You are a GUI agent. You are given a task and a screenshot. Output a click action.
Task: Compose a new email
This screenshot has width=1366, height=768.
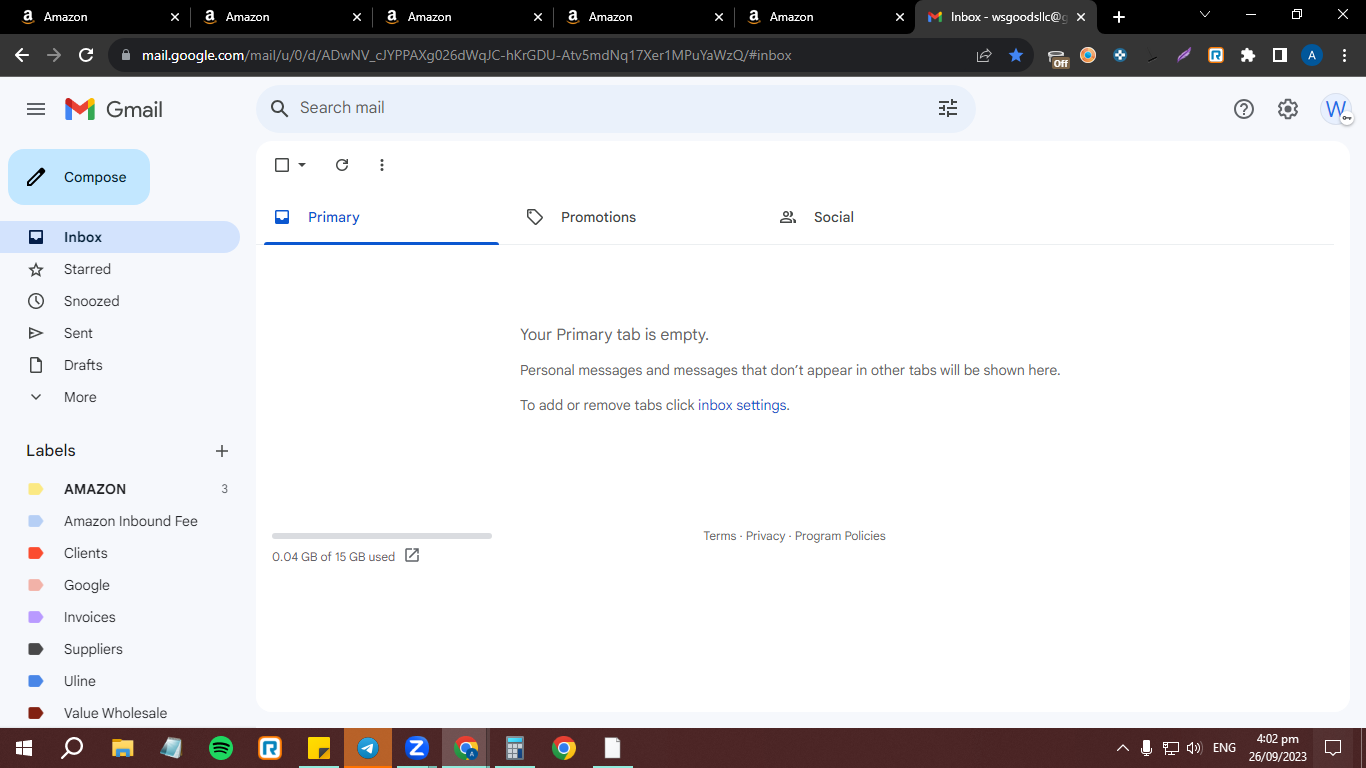(x=79, y=177)
